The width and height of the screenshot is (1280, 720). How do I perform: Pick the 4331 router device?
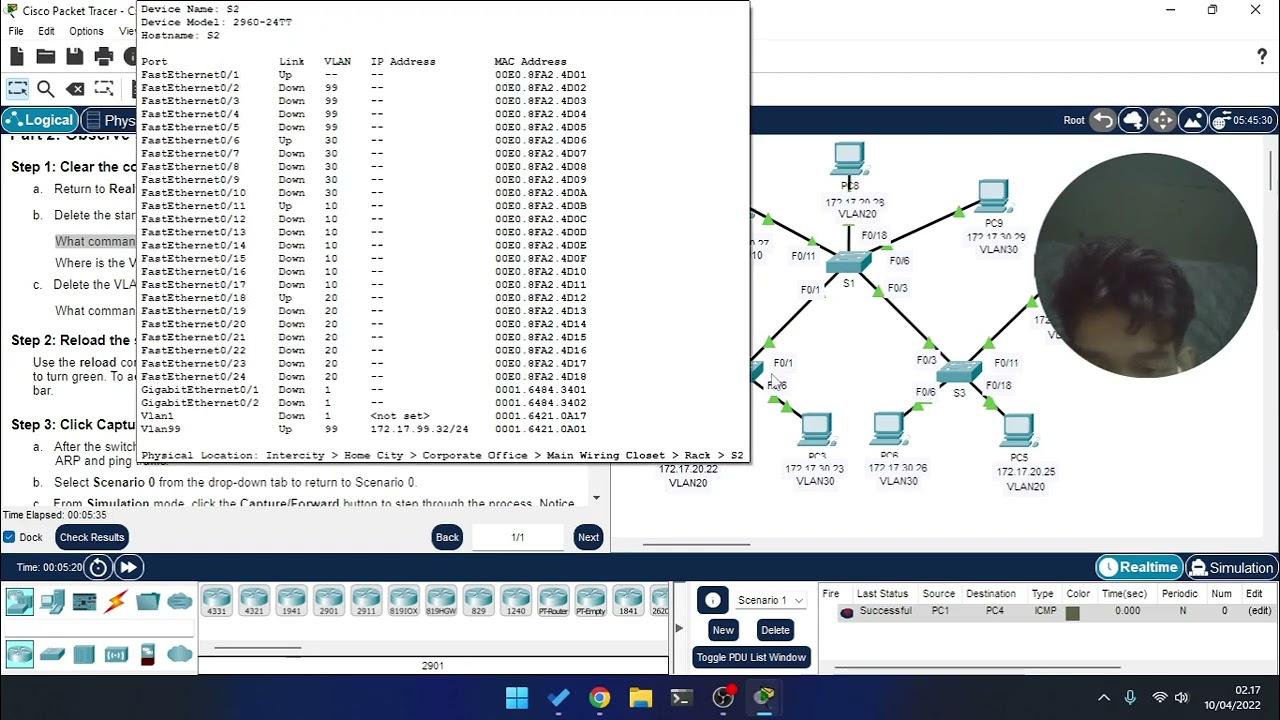point(217,601)
